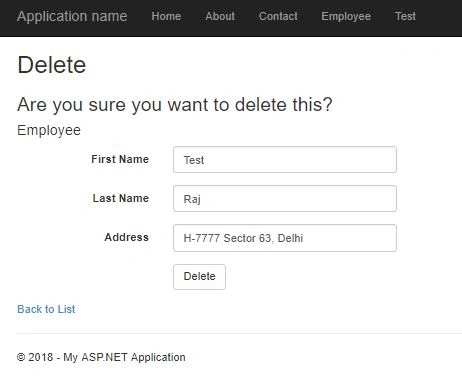
Task: Open the Home menu item
Action: point(166,16)
